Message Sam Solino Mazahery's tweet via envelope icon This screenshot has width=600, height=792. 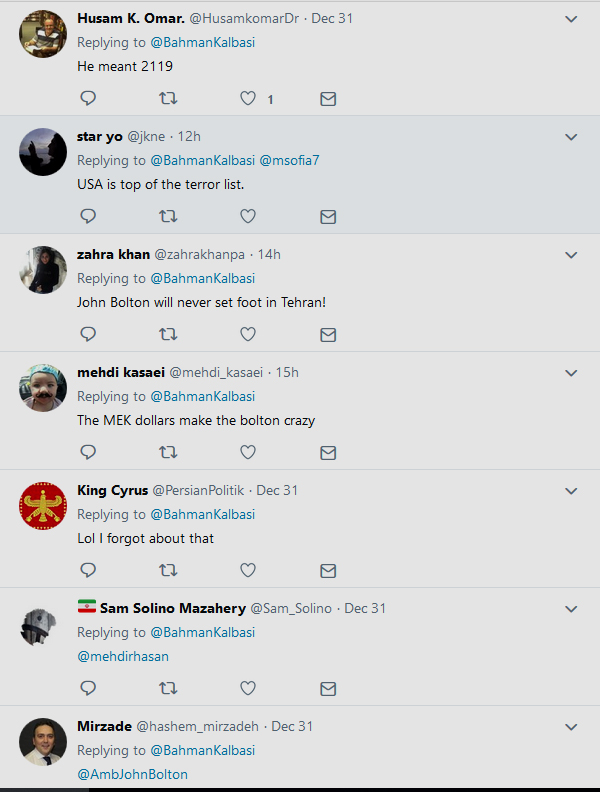(x=327, y=688)
